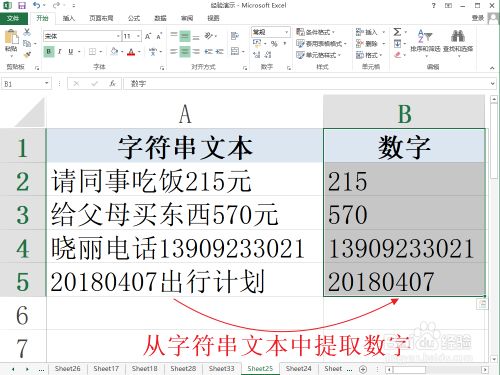This screenshot has width=500, height=375.
Task: Click the 格式 format cells button
Action: coord(369,55)
